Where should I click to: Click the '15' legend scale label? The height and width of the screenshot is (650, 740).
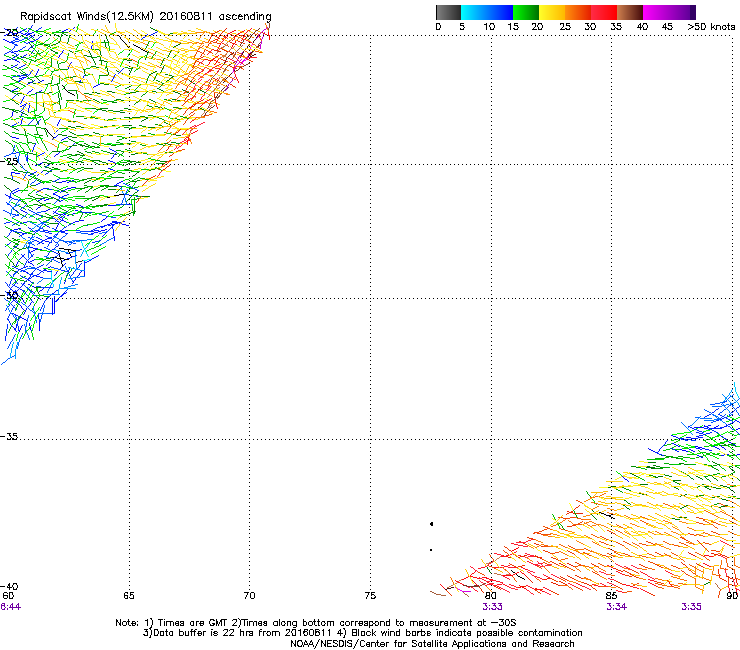[513, 27]
